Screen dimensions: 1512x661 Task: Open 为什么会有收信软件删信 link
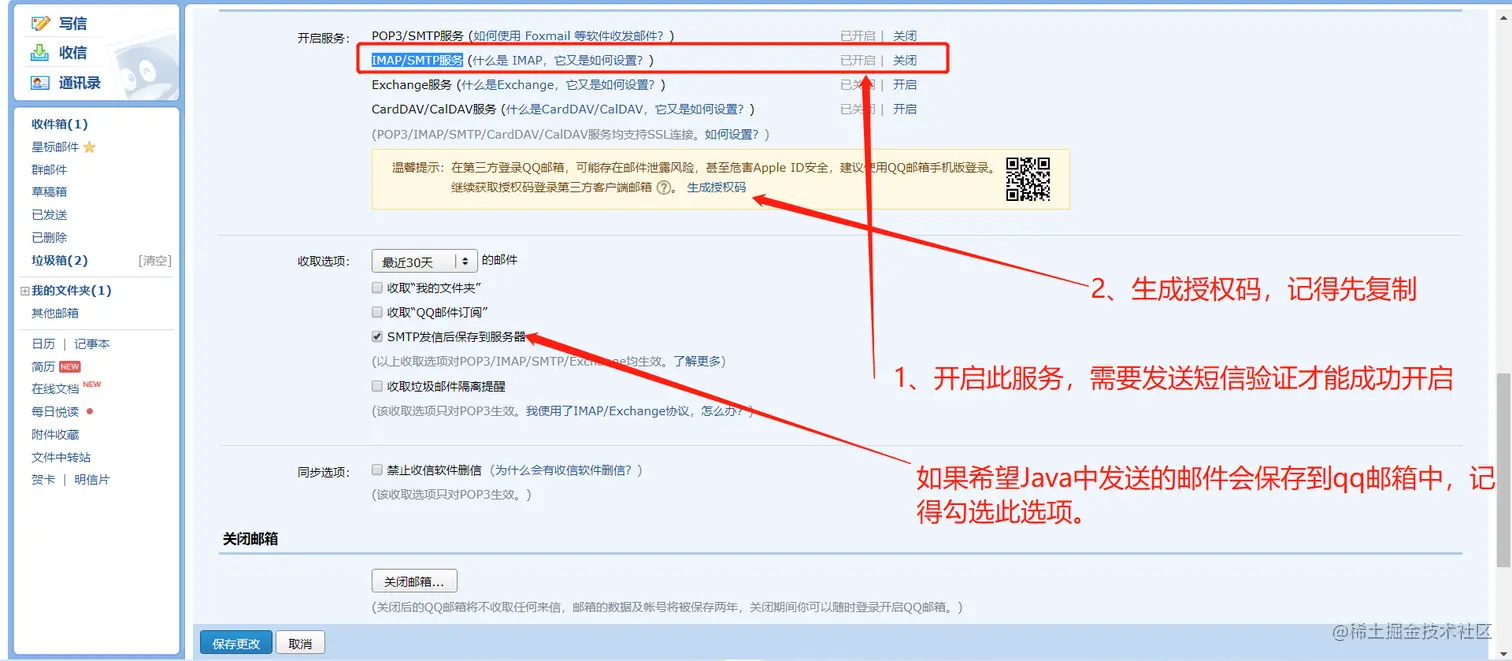click(565, 469)
